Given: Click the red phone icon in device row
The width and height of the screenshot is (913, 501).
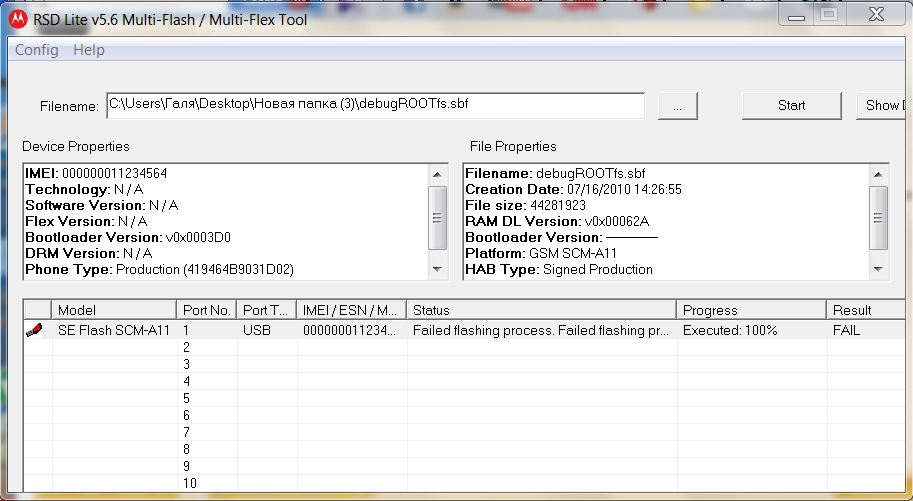Looking at the screenshot, I should tap(34, 330).
